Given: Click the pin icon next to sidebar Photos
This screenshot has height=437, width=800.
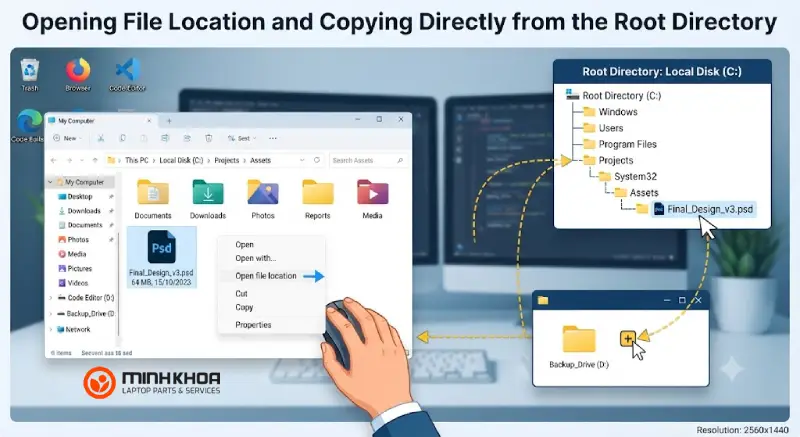Looking at the screenshot, I should (x=111, y=240).
